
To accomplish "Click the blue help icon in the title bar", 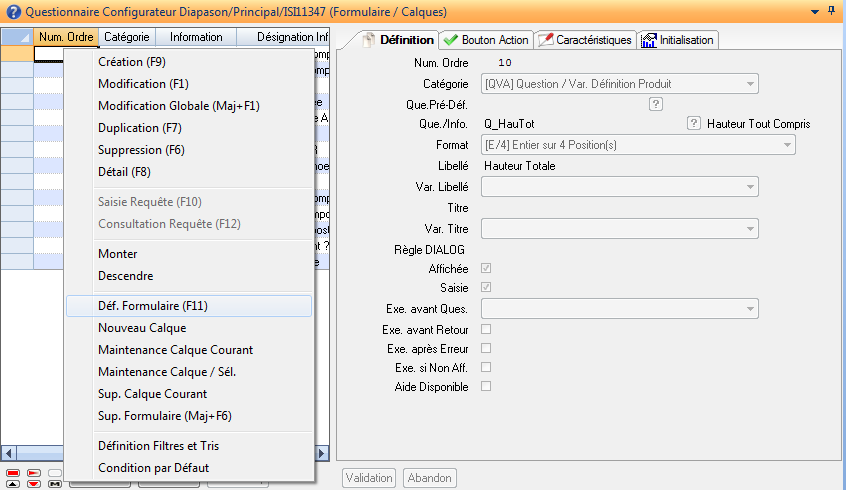I will (x=12, y=11).
